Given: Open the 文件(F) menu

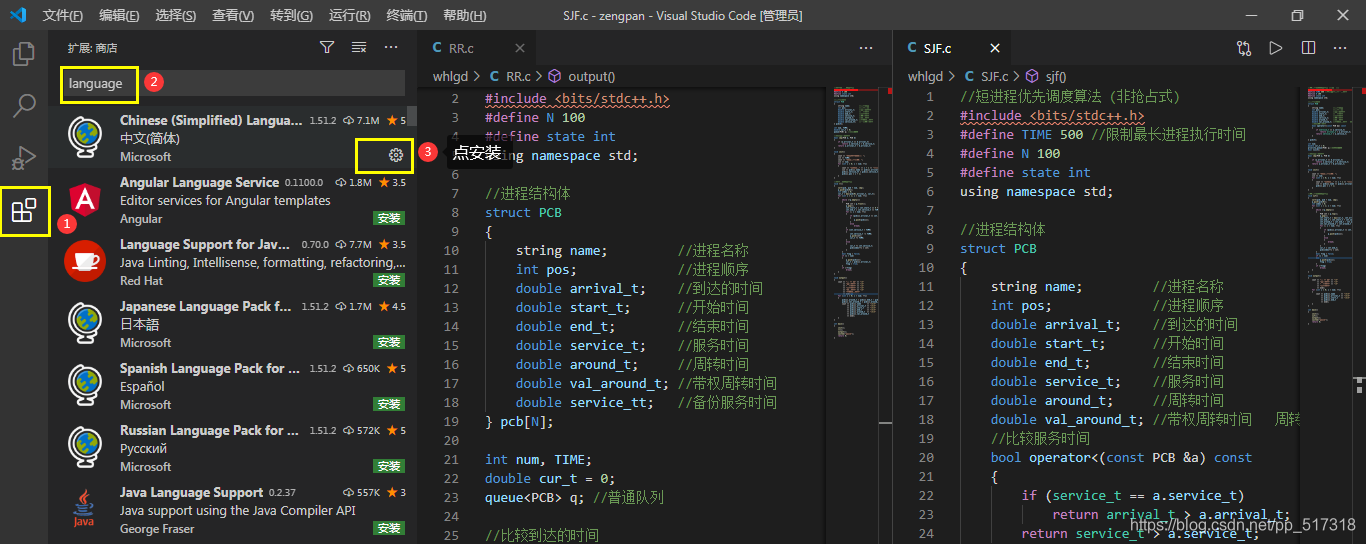Looking at the screenshot, I should (62, 16).
